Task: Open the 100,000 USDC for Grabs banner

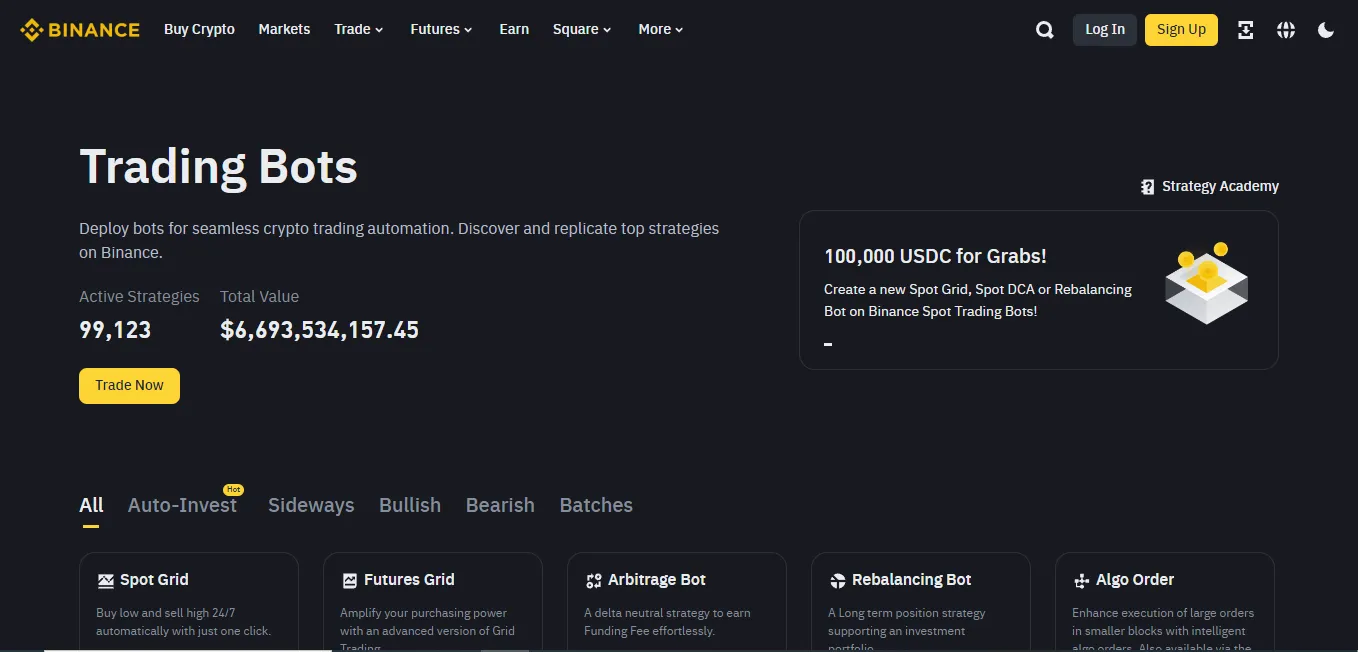Action: 1039,290
